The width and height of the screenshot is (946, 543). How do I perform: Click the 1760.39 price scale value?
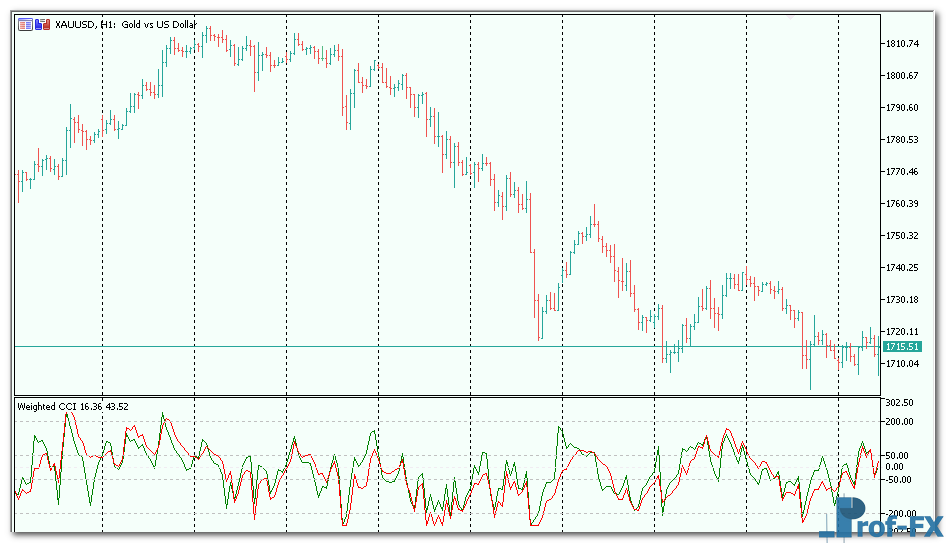click(x=901, y=204)
